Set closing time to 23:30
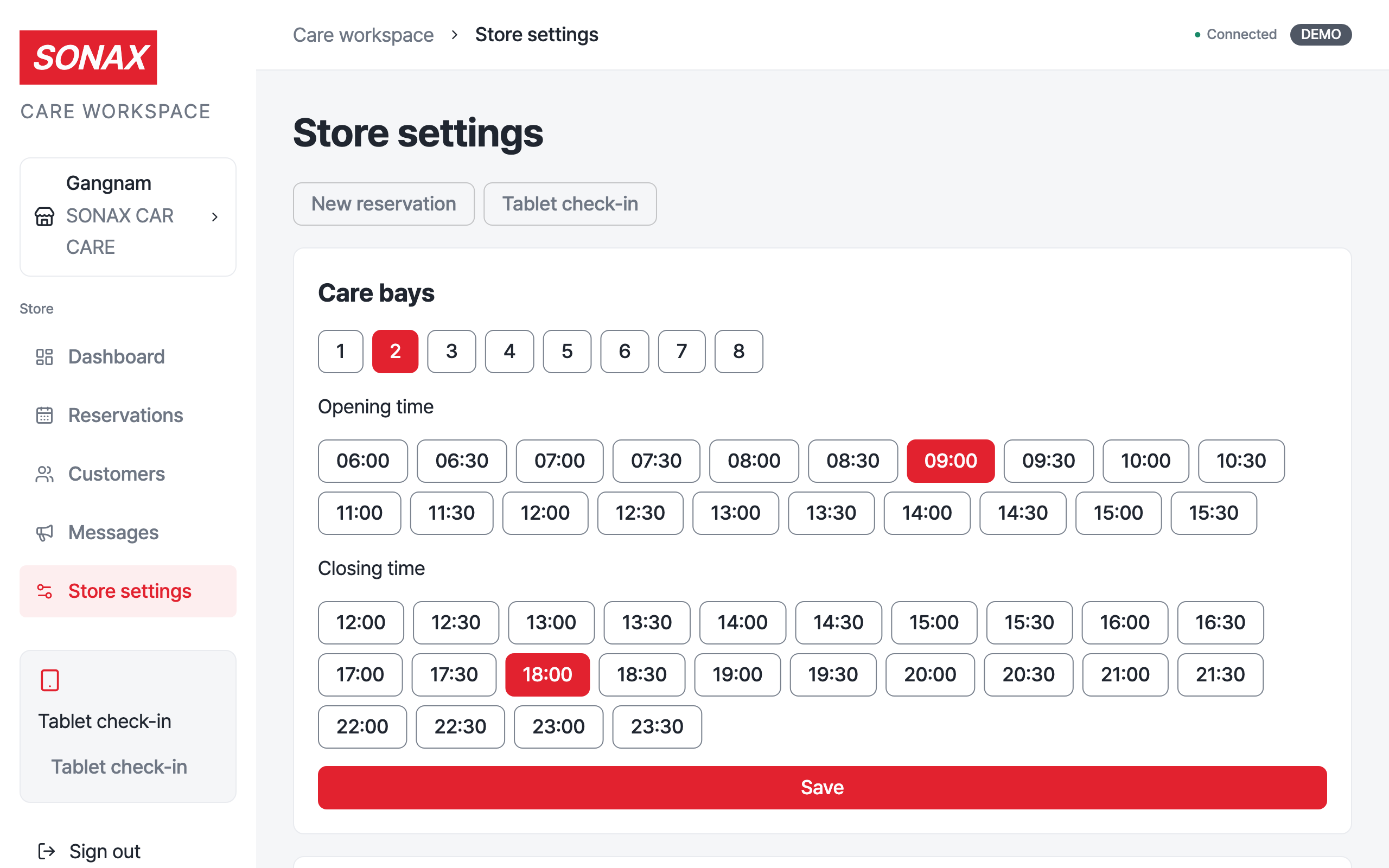Viewport: 1389px width, 868px height. 657,727
